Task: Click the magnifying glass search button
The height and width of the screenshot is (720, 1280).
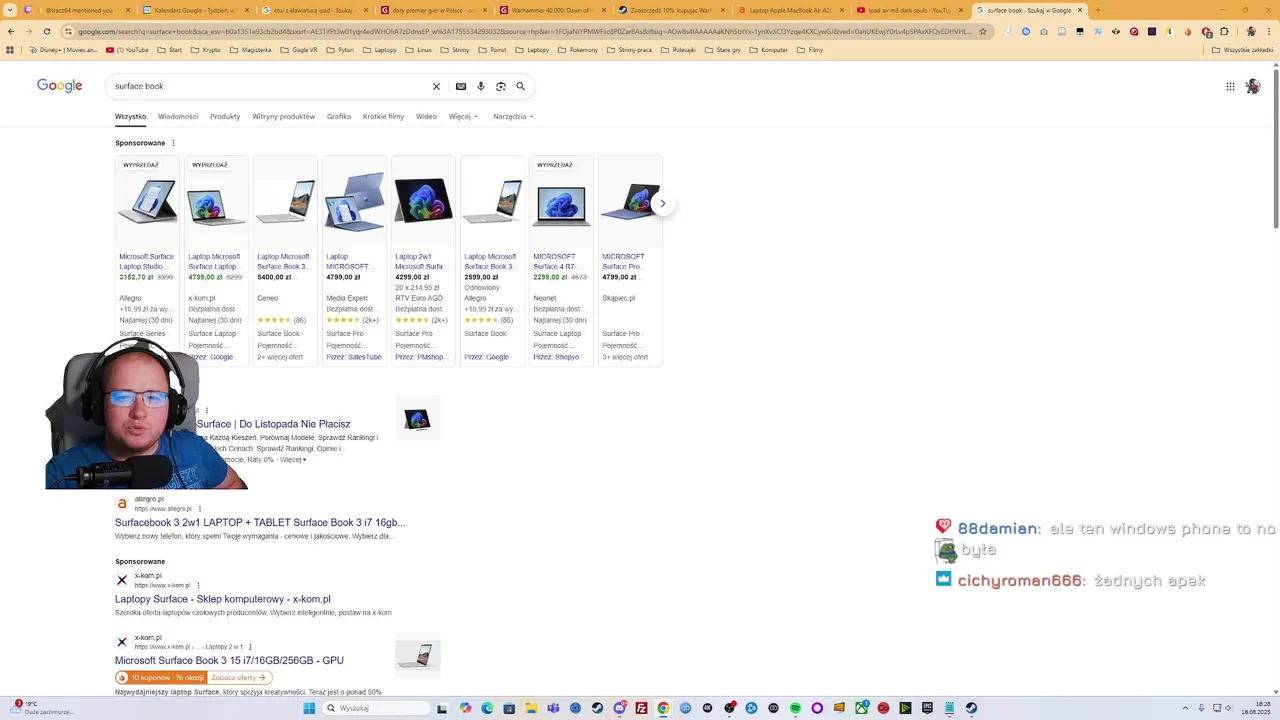Action: (x=520, y=87)
